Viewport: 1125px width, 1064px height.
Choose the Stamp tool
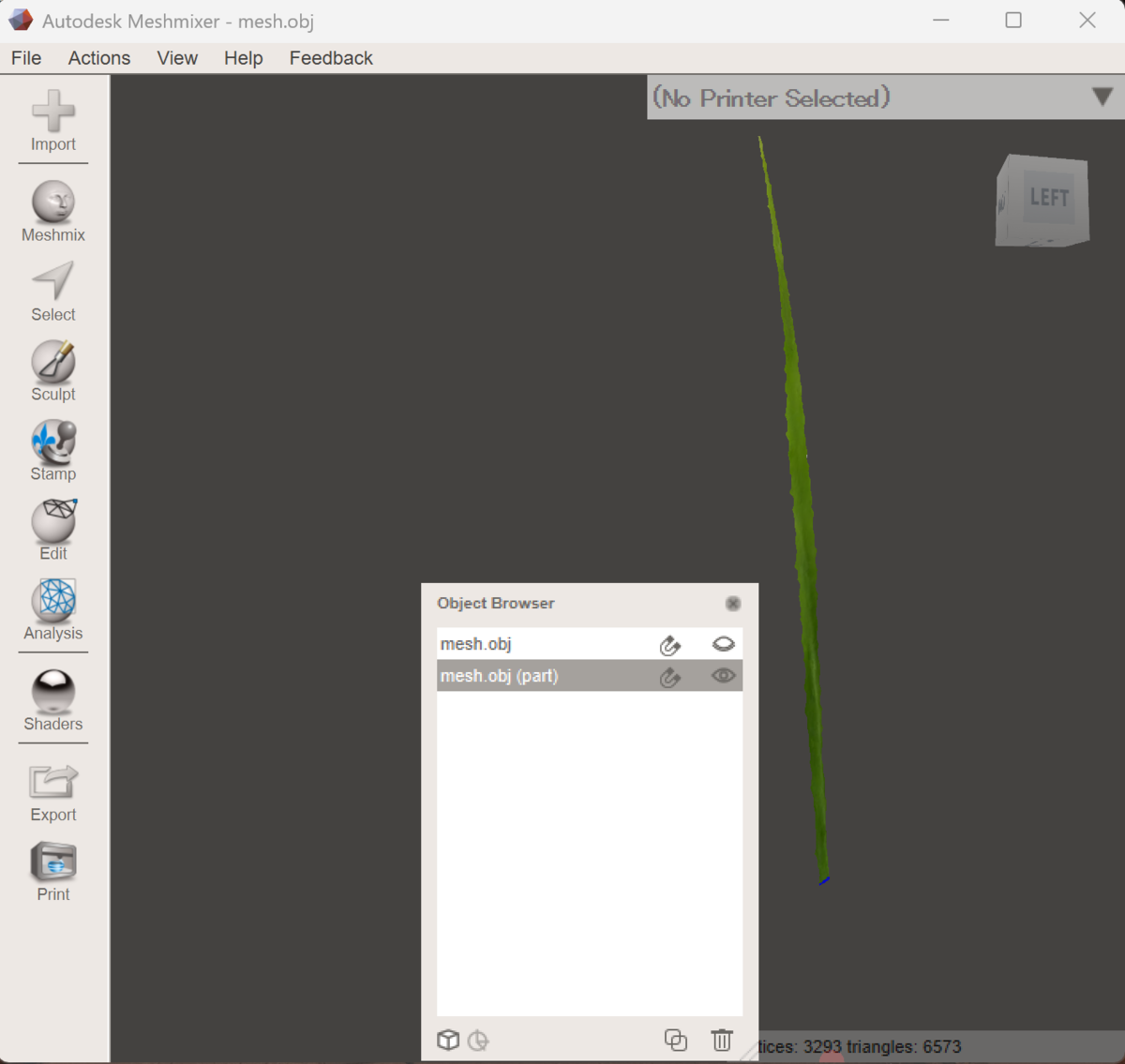(x=52, y=451)
